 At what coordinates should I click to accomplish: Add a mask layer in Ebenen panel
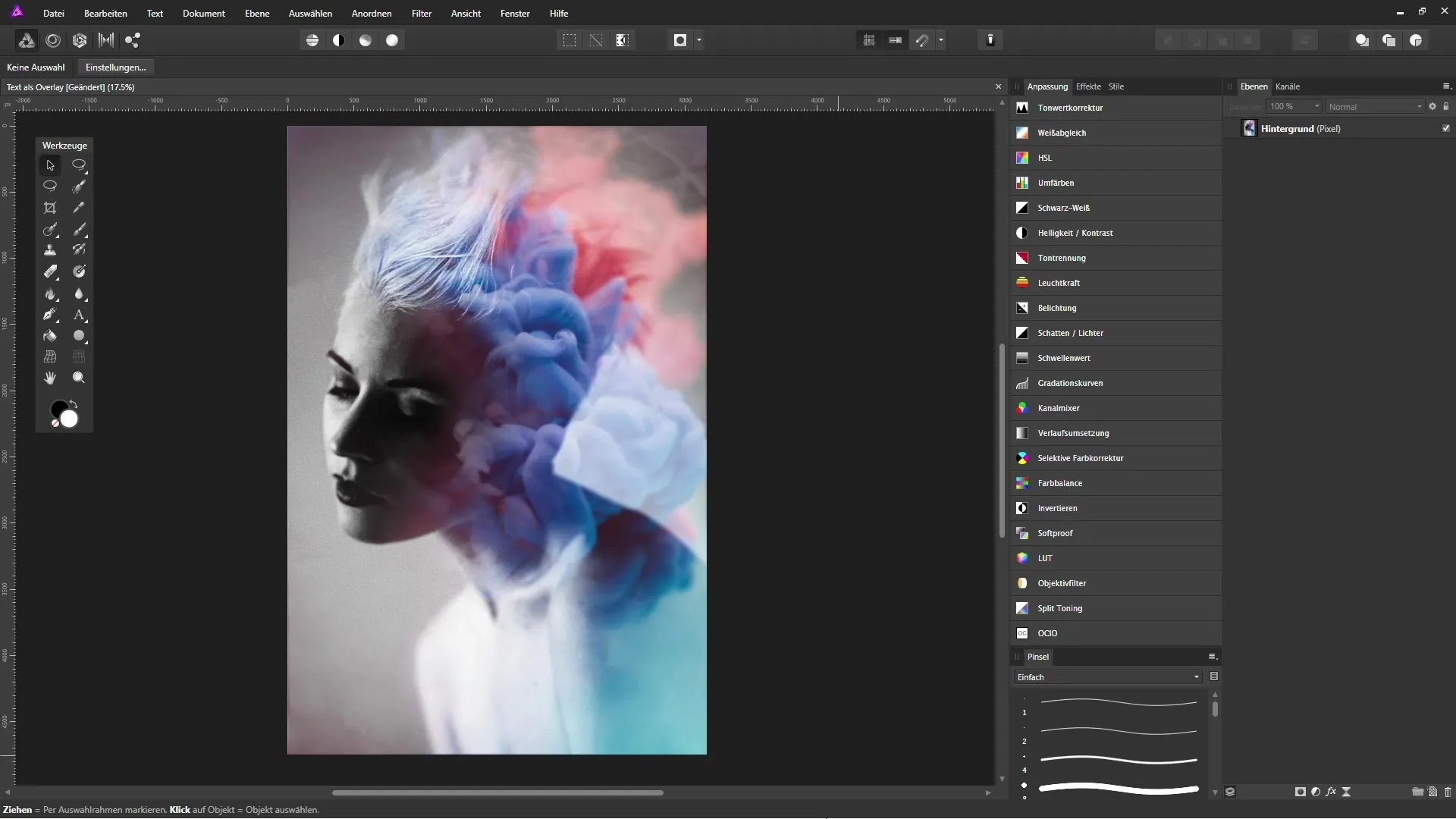tap(1301, 792)
